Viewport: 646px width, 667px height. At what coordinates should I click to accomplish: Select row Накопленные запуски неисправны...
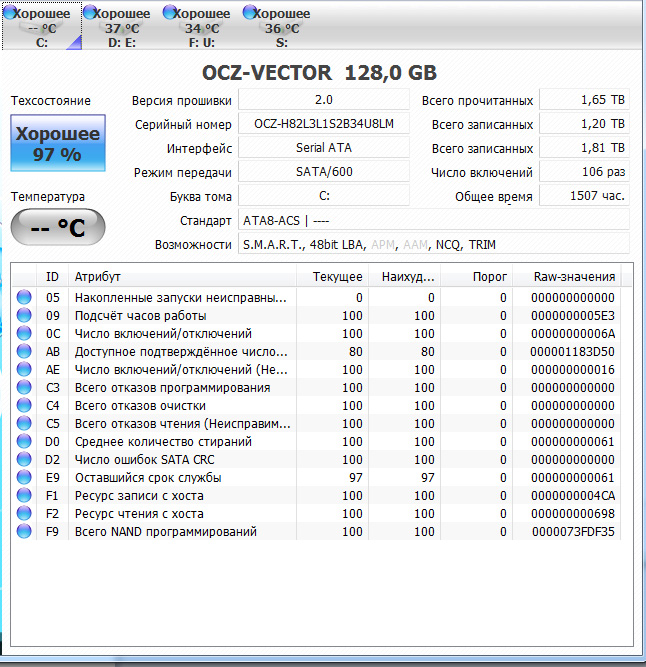[316, 297]
